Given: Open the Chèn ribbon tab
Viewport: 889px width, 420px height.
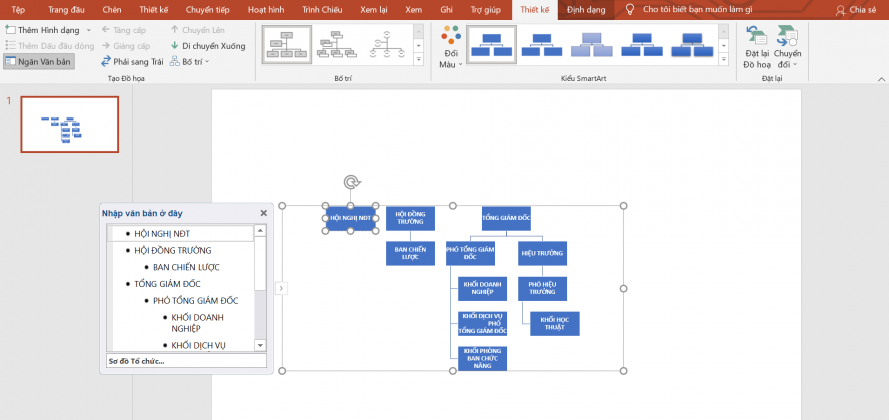Looking at the screenshot, I should point(112,10).
